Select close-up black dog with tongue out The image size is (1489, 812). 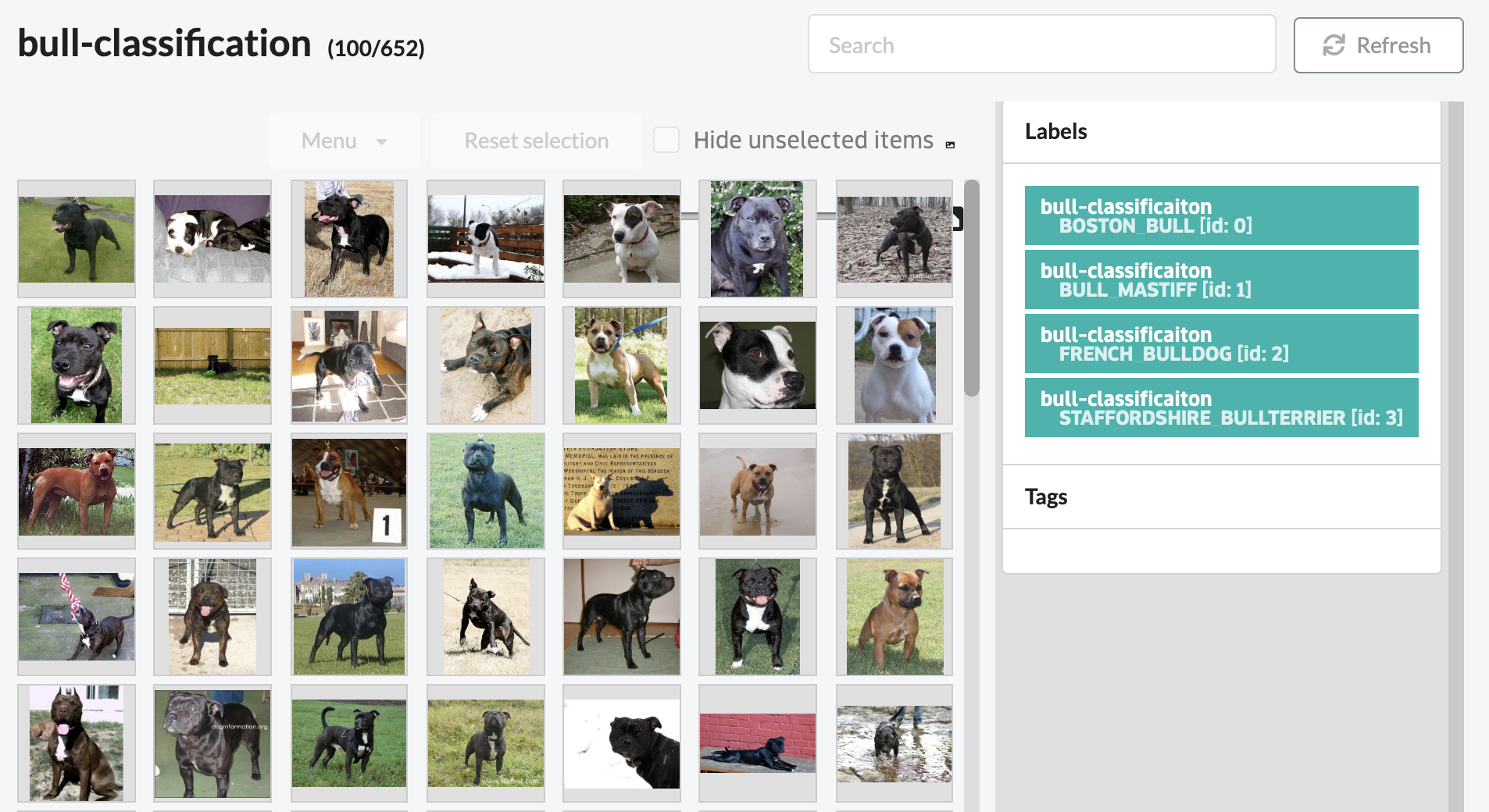[77, 365]
